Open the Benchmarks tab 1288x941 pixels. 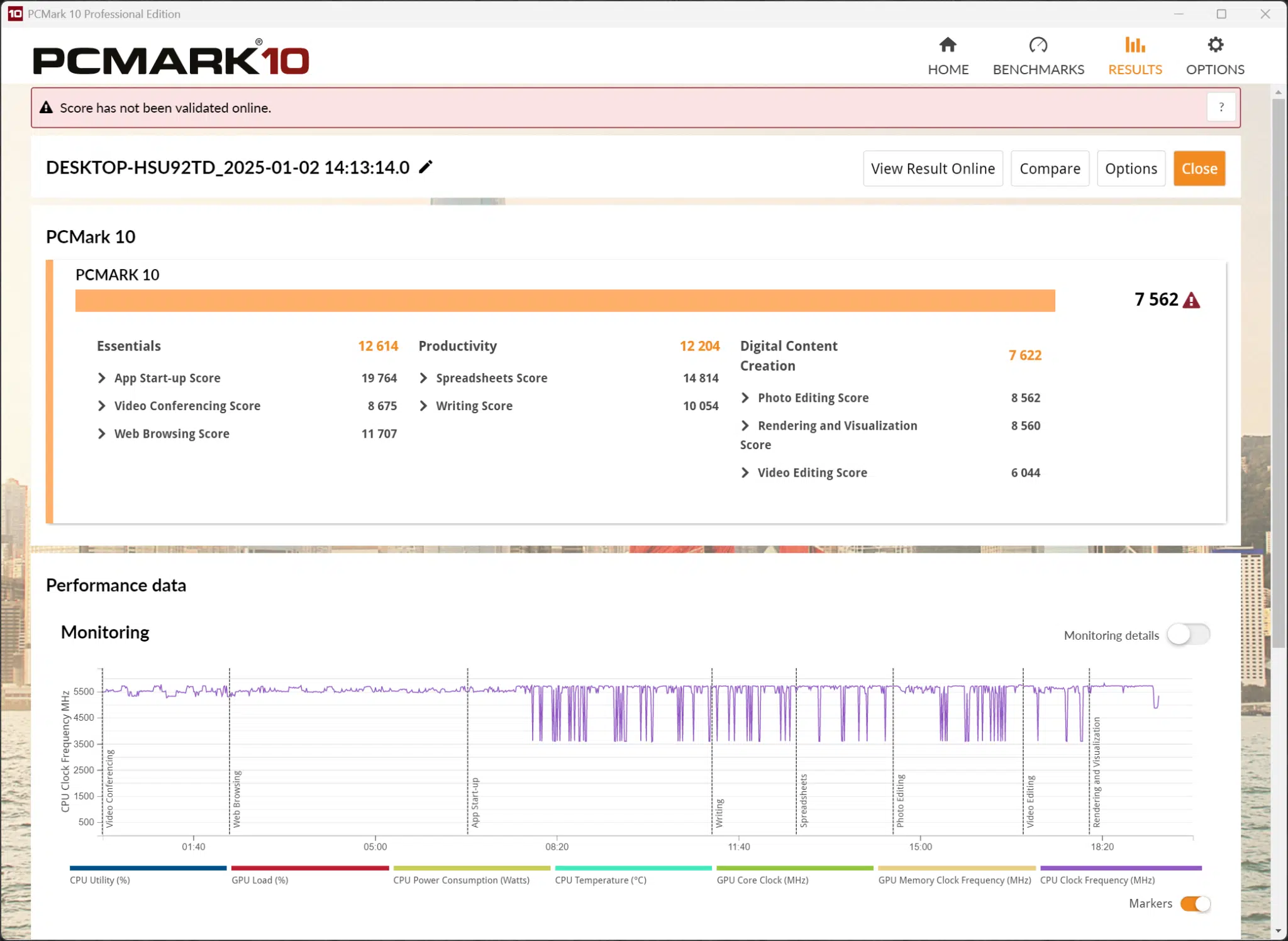(x=1038, y=56)
